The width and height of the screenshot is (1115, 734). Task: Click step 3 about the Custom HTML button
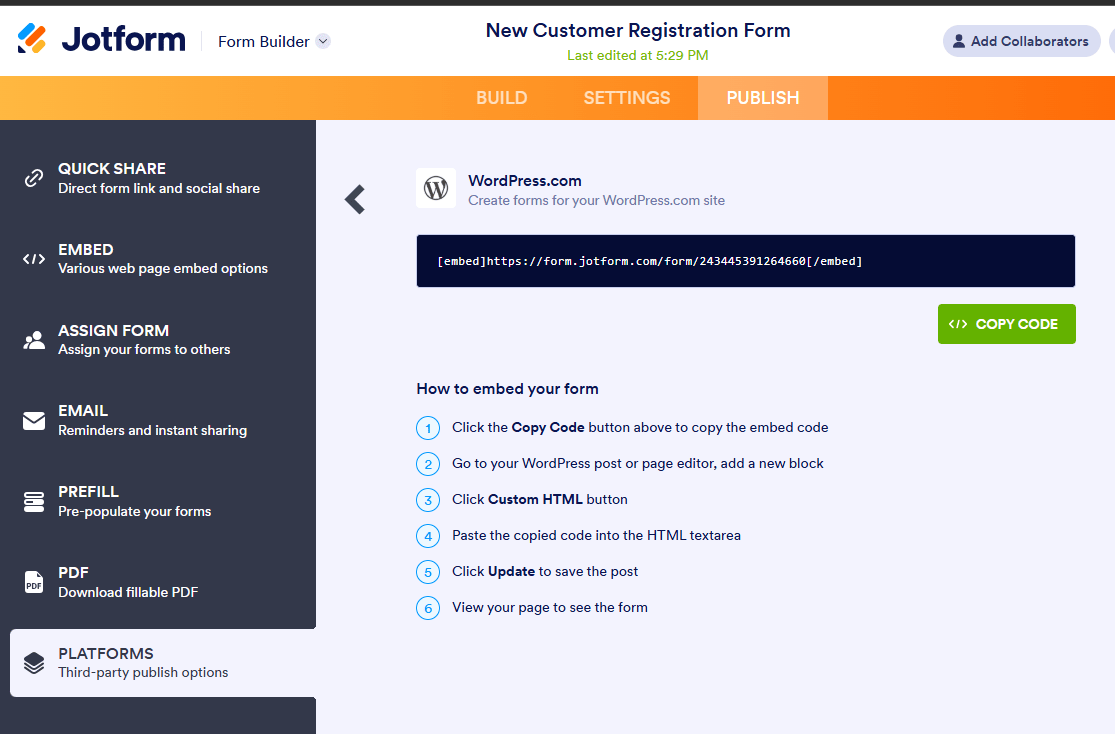point(540,499)
